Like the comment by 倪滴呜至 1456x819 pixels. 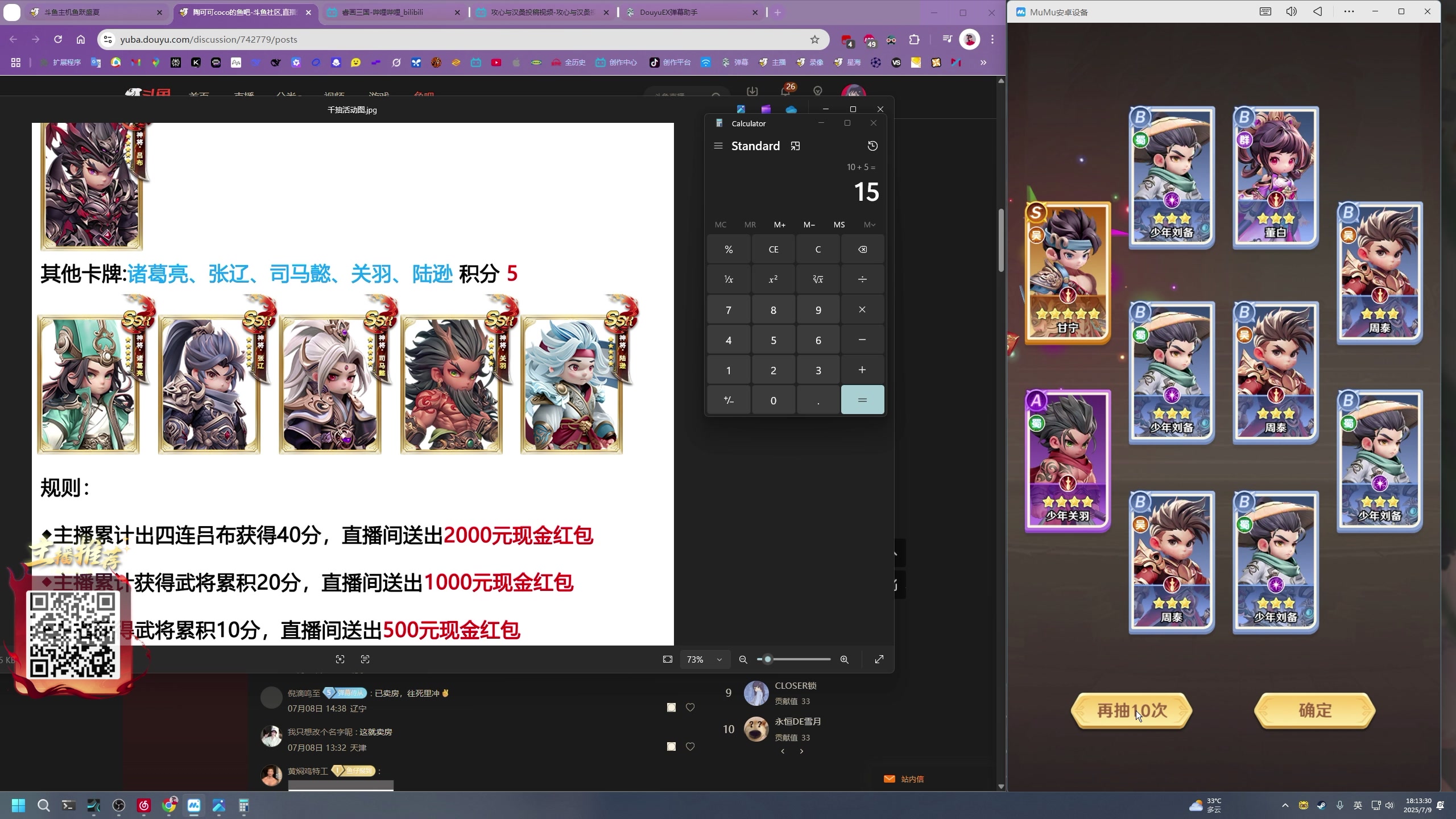pyautogui.click(x=690, y=708)
